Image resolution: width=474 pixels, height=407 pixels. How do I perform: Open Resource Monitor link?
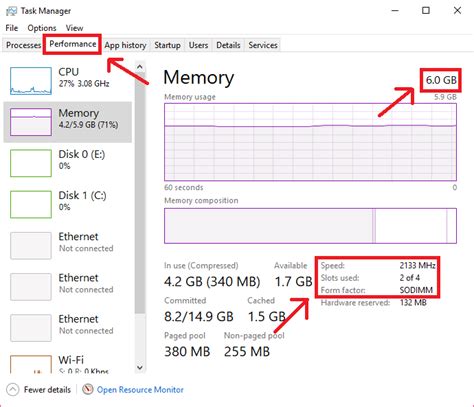click(x=140, y=389)
